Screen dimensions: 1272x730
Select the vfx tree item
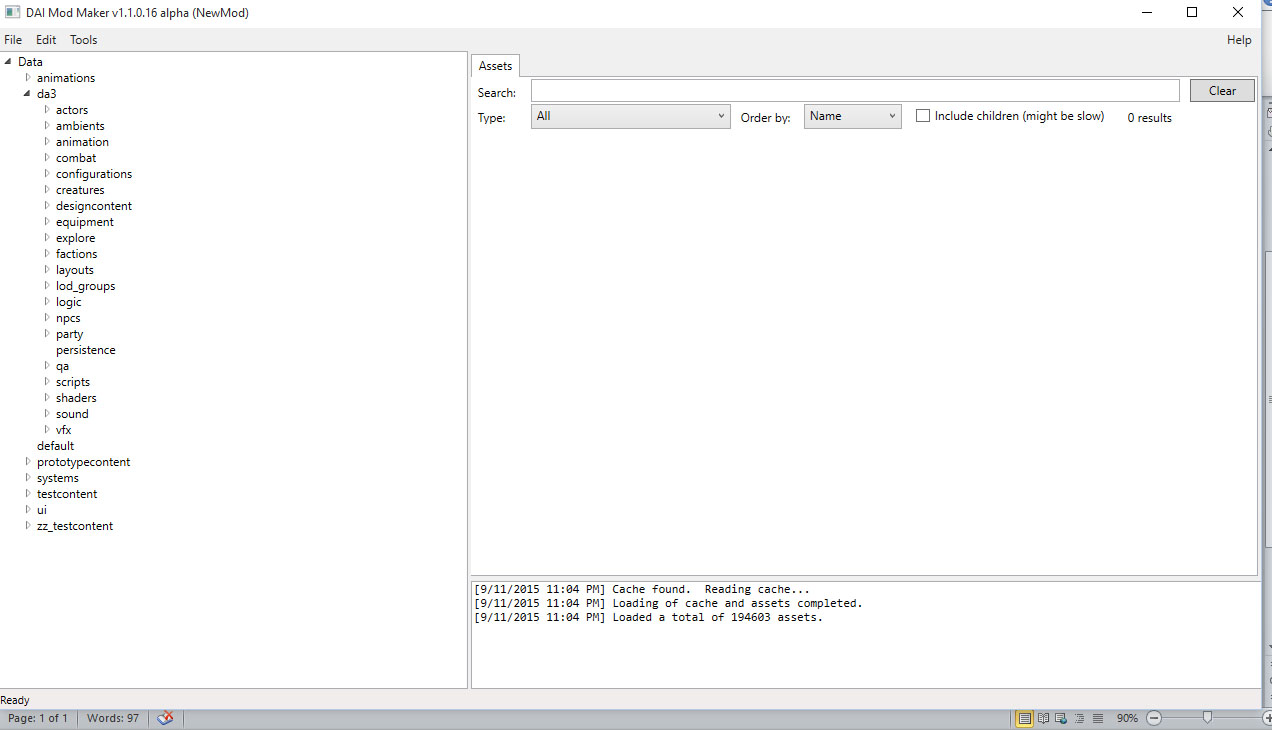coord(64,430)
